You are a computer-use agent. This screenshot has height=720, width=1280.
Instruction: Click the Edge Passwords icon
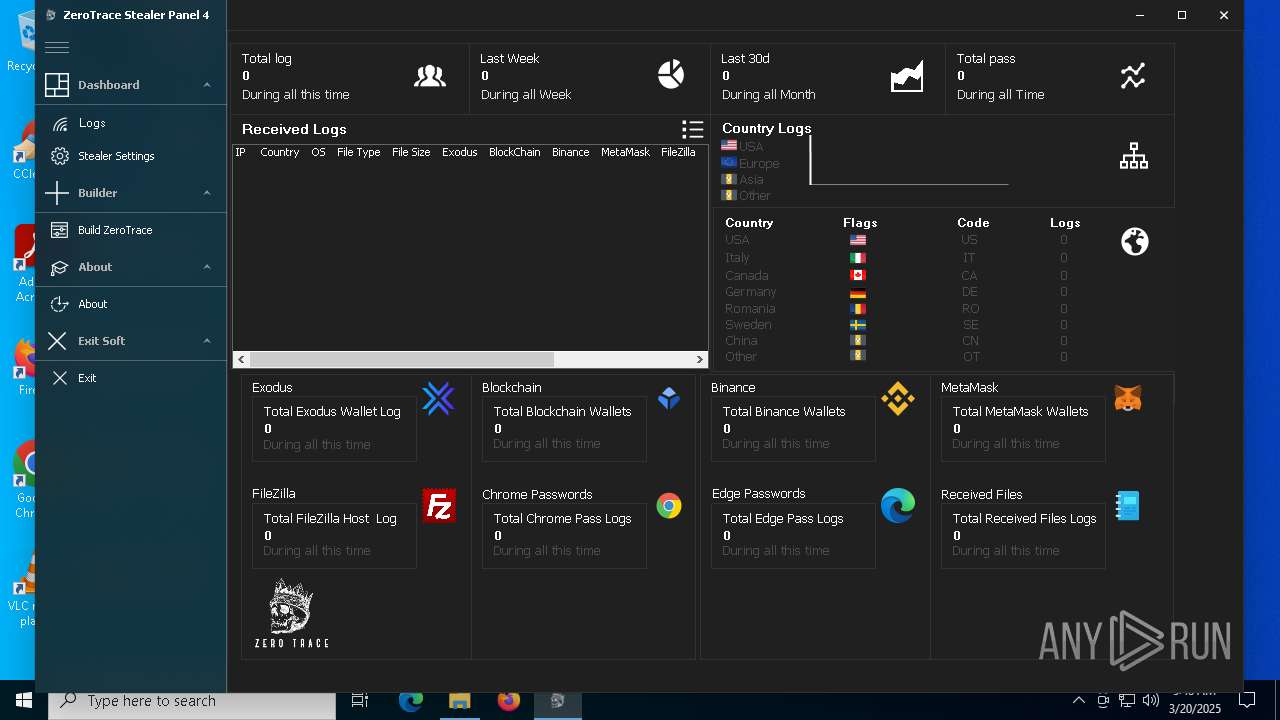click(898, 506)
